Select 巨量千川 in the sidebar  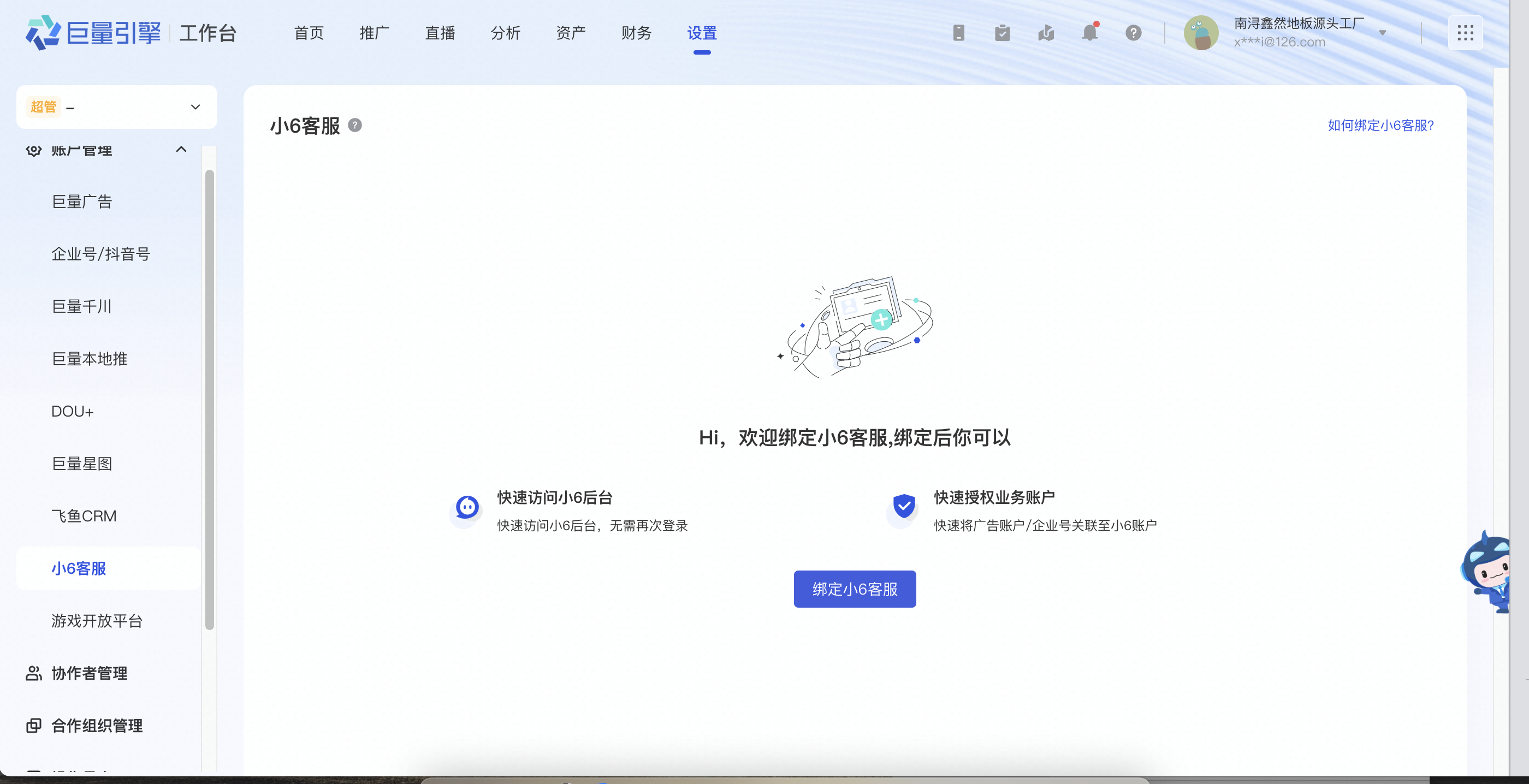tap(81, 306)
